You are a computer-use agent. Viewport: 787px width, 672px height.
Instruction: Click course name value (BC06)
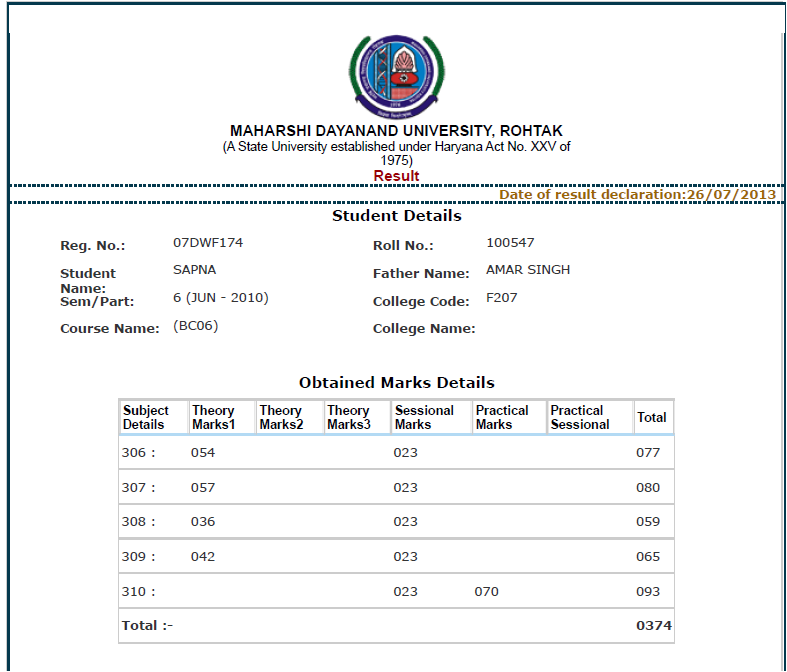(x=195, y=326)
